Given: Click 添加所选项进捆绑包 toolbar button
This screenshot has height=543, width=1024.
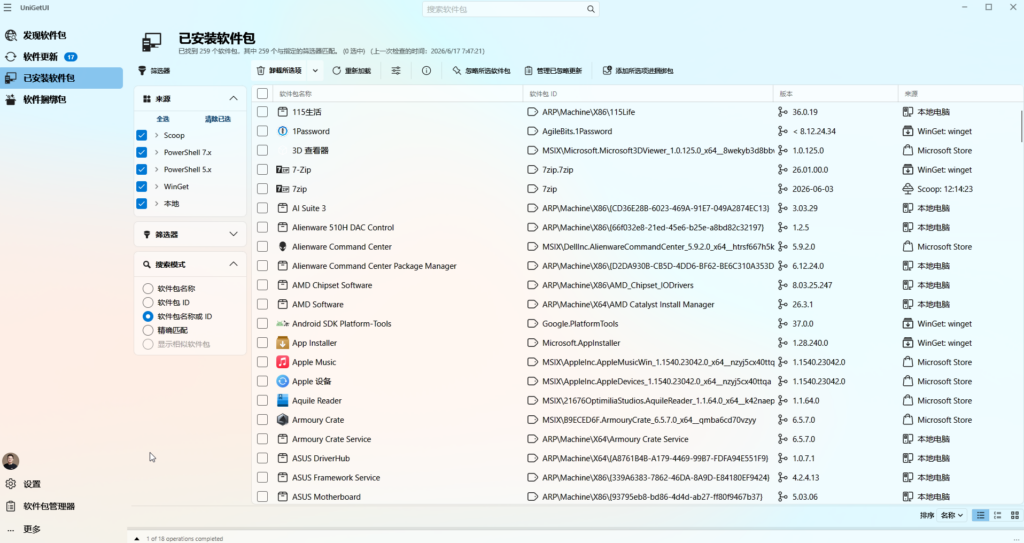Looking at the screenshot, I should (x=638, y=71).
